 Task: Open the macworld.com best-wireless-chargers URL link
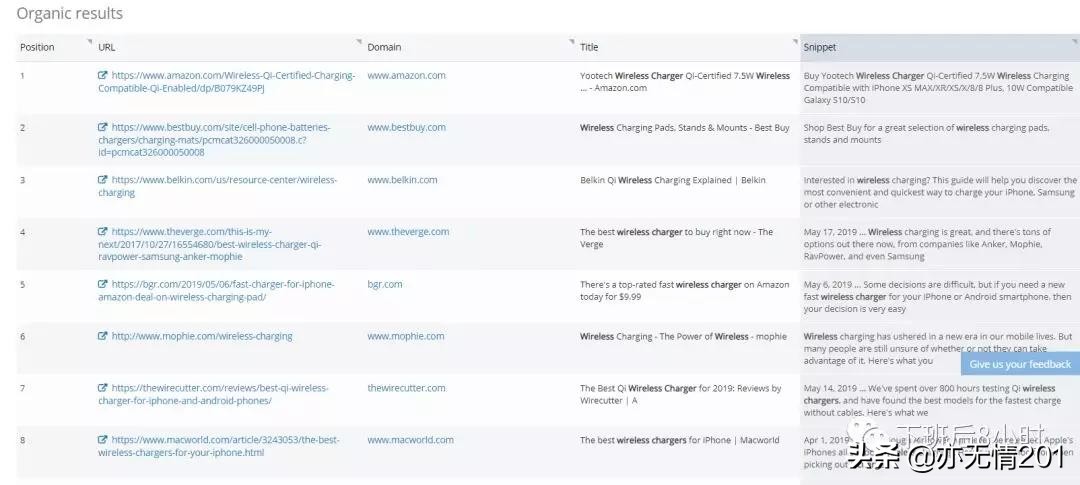pos(218,446)
